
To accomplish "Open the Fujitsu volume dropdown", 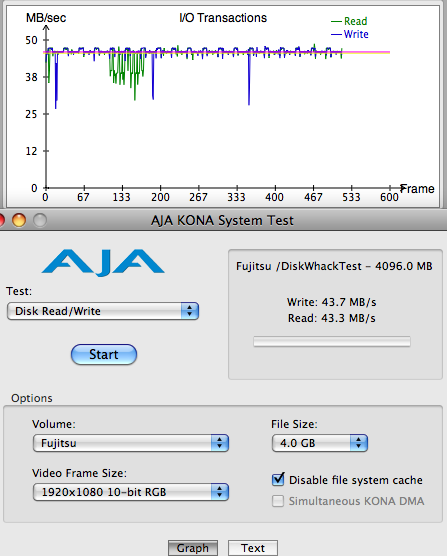I will 131,443.
